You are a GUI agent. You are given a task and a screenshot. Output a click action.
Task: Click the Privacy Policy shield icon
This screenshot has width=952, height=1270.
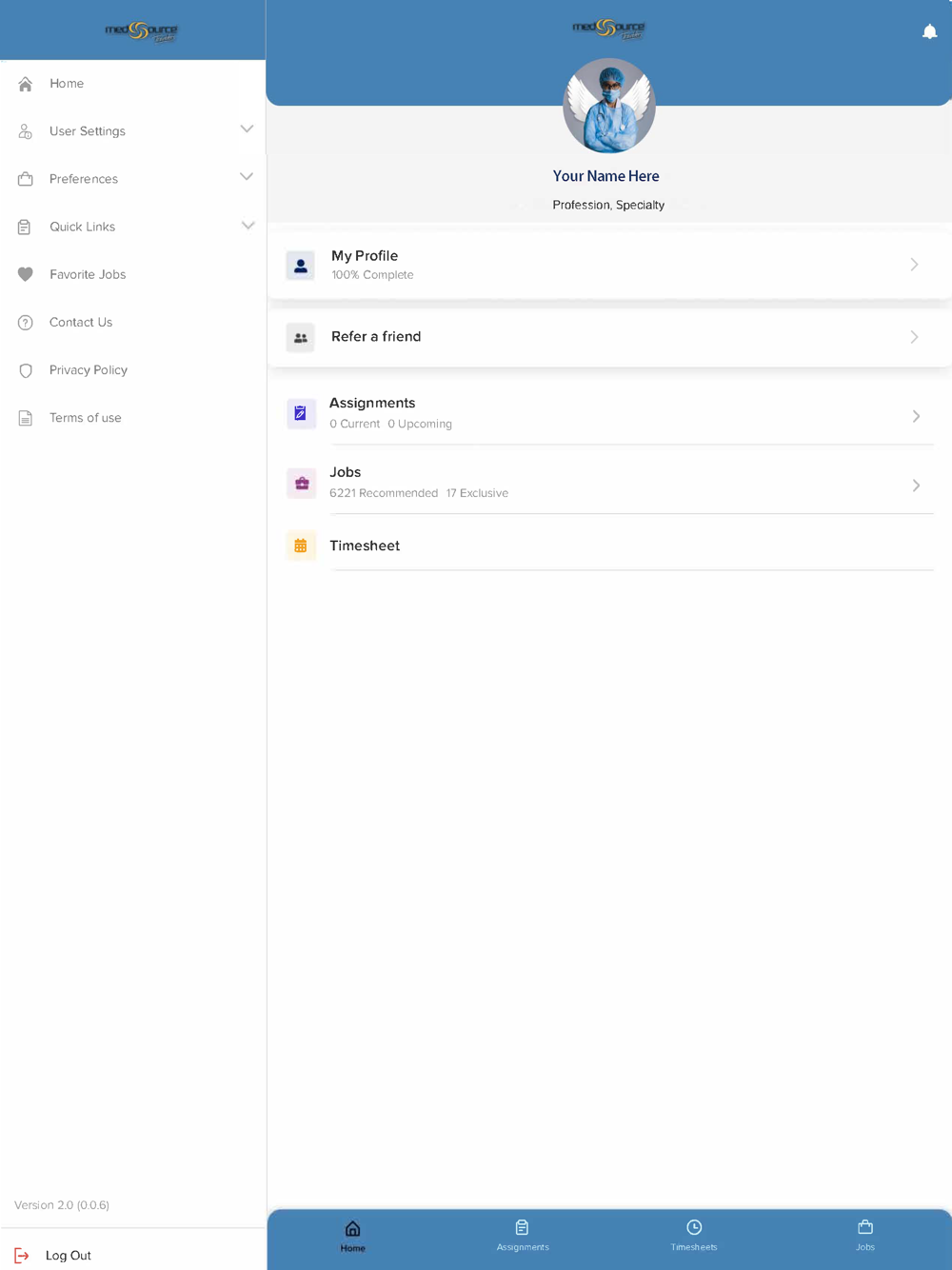point(26,370)
